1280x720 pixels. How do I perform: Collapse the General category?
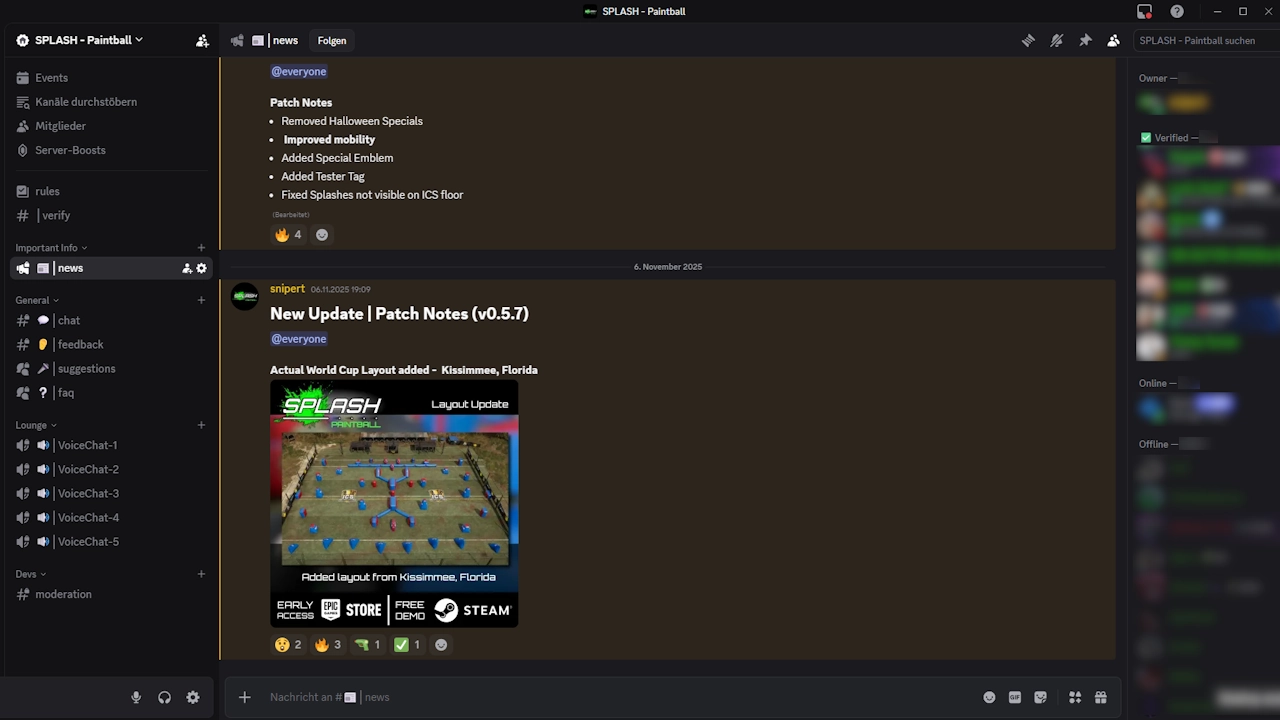click(34, 300)
